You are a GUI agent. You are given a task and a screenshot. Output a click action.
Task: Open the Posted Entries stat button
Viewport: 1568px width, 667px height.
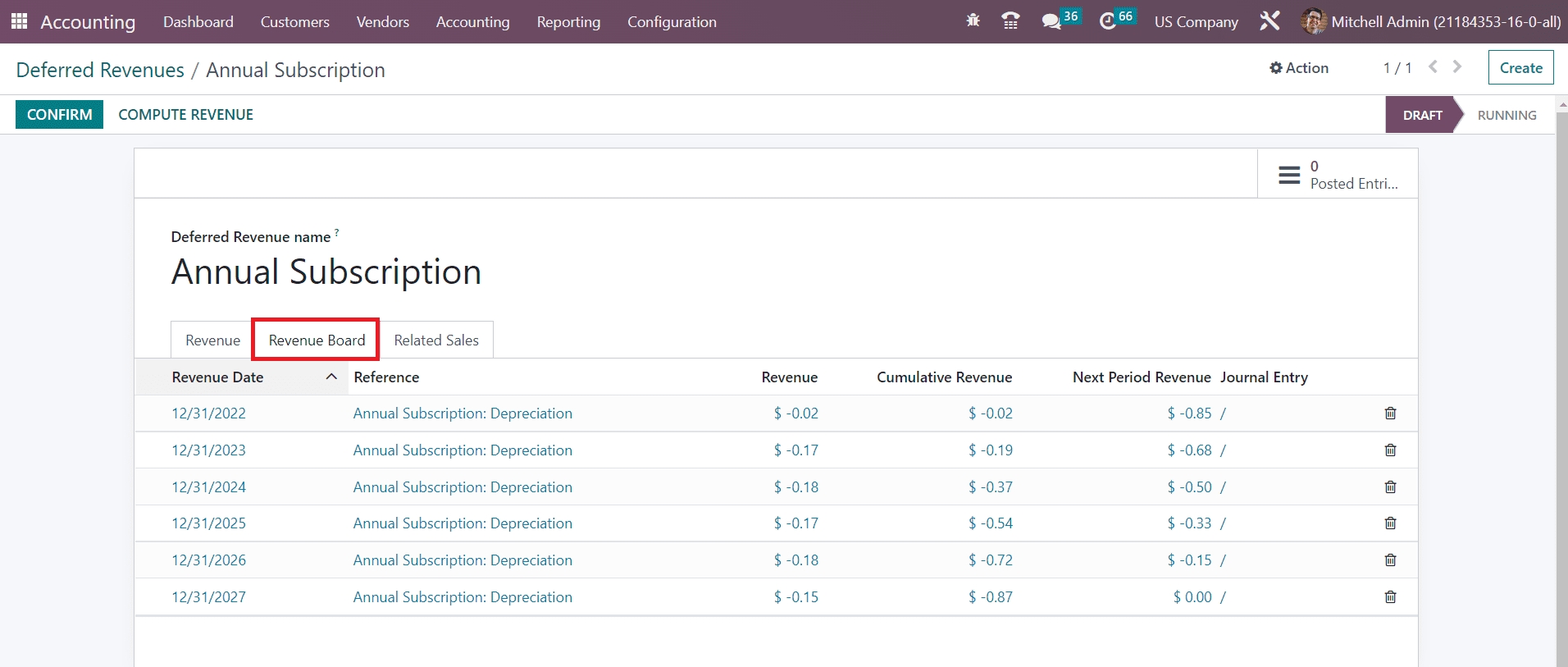click(1337, 175)
